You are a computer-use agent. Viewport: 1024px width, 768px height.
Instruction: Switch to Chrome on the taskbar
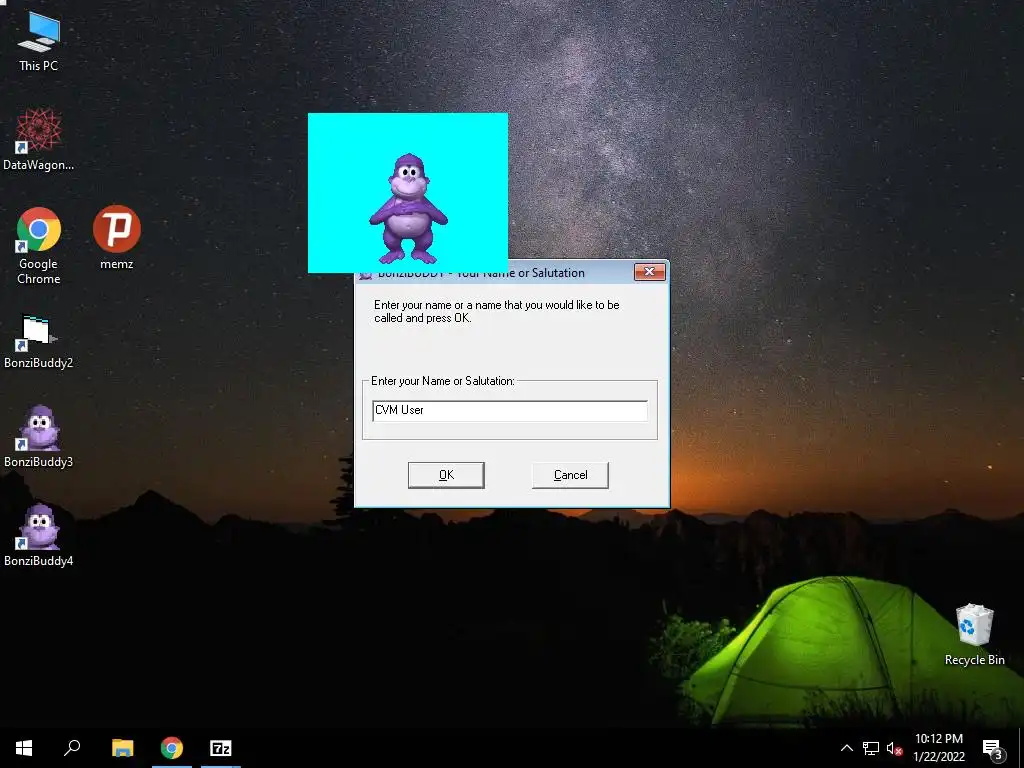coord(172,748)
